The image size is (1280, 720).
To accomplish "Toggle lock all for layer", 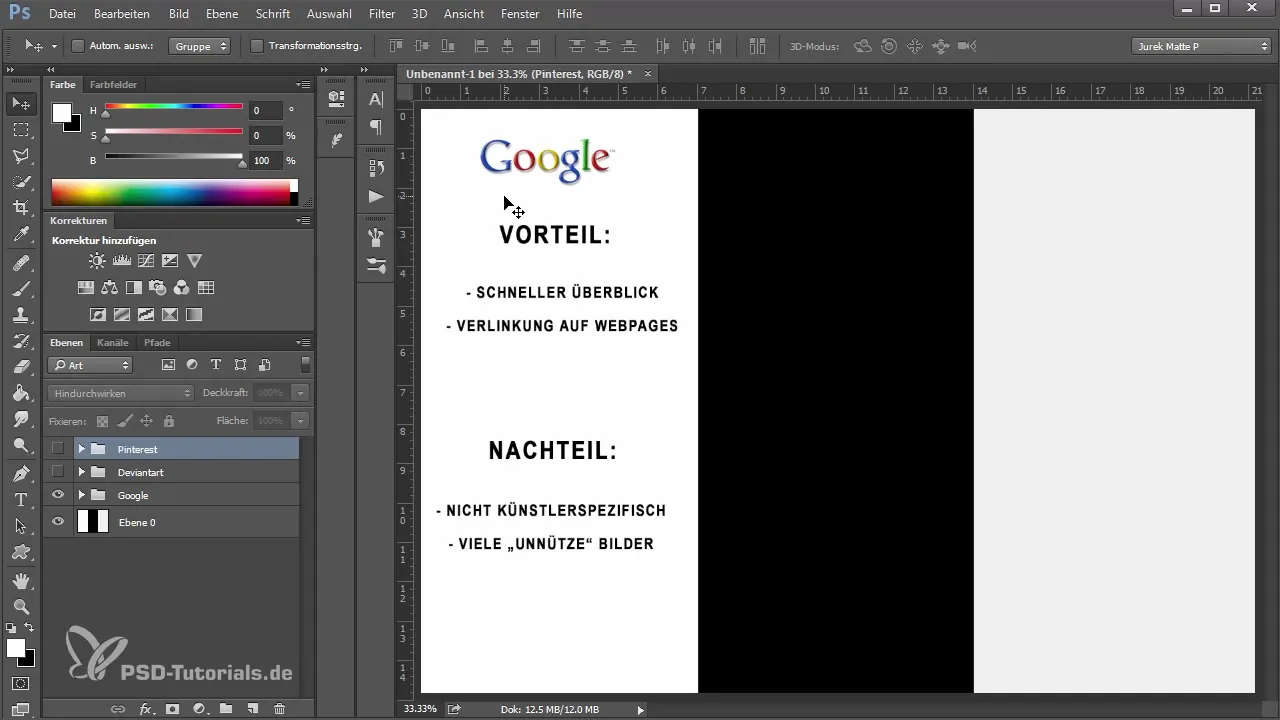I will coord(168,421).
